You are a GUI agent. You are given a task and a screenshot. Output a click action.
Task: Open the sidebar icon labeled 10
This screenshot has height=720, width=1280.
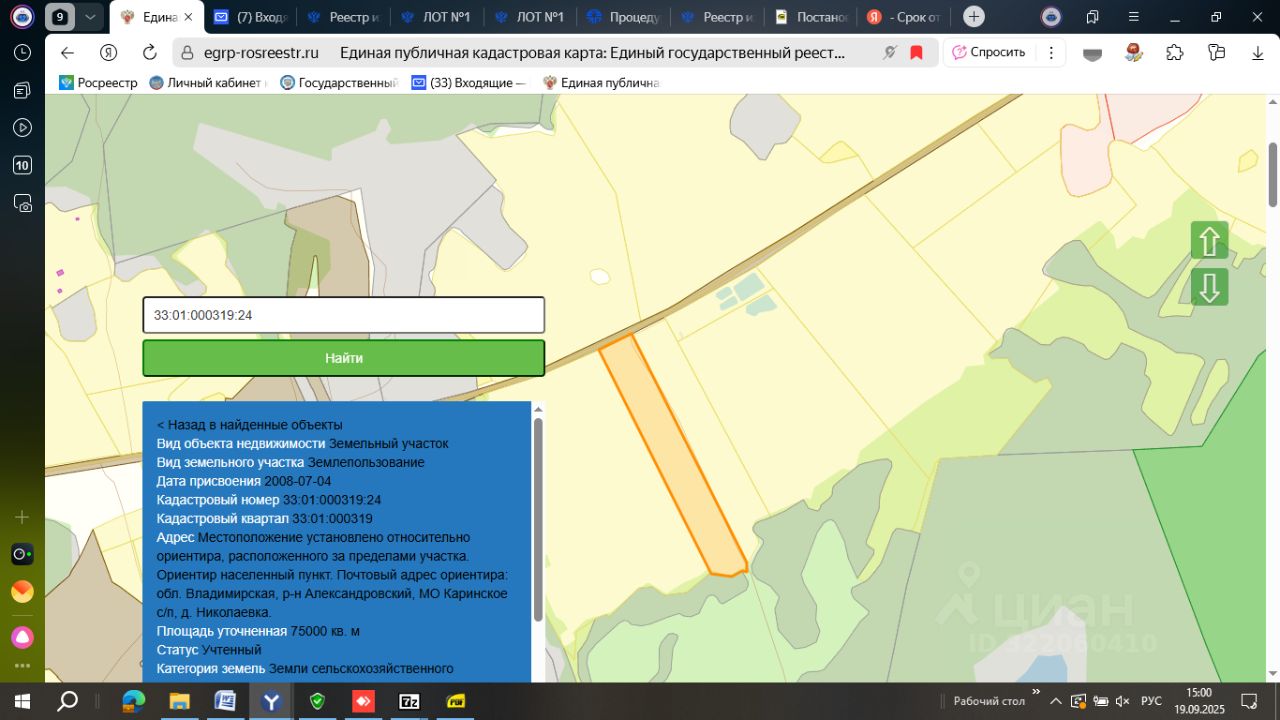pos(22,165)
